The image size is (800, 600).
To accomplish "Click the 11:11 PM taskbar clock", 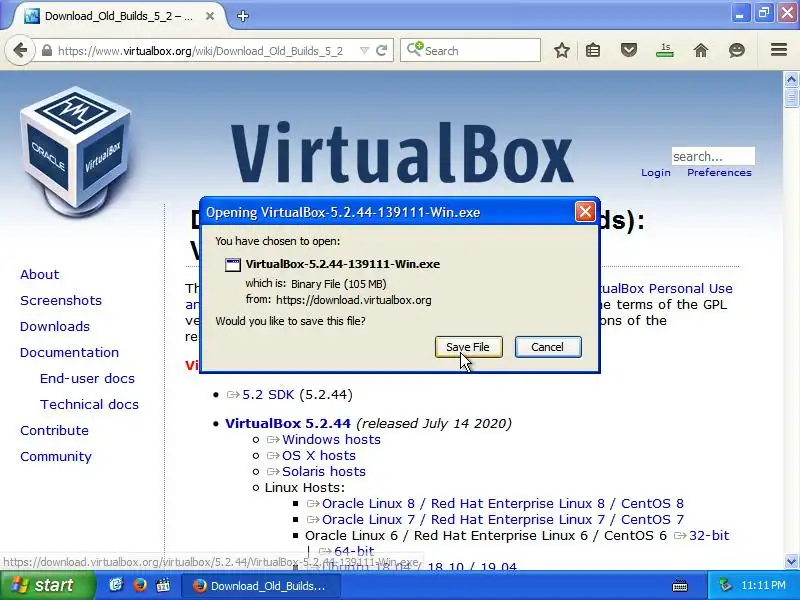I will coord(763,585).
